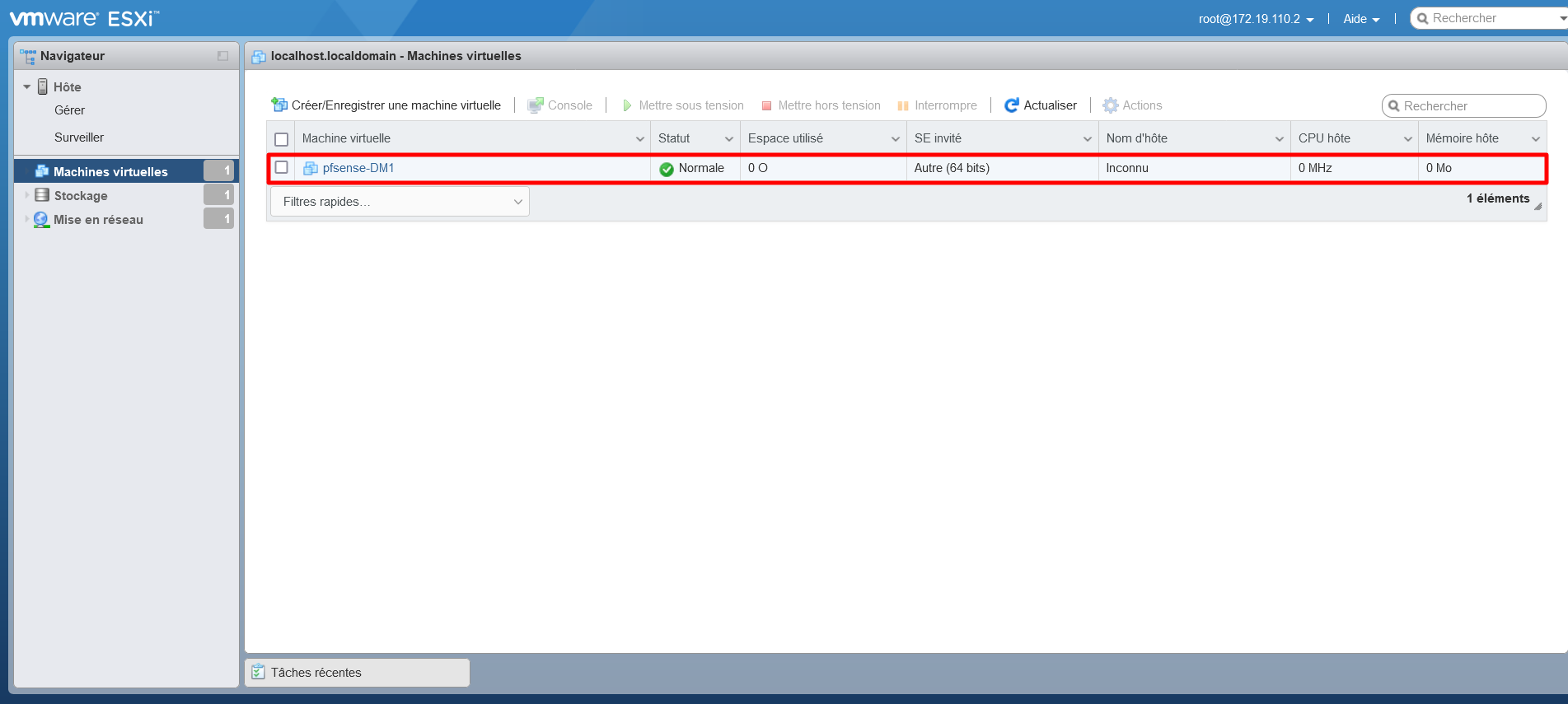Click the Interrompre pause icon
1568x704 pixels.
(x=903, y=105)
